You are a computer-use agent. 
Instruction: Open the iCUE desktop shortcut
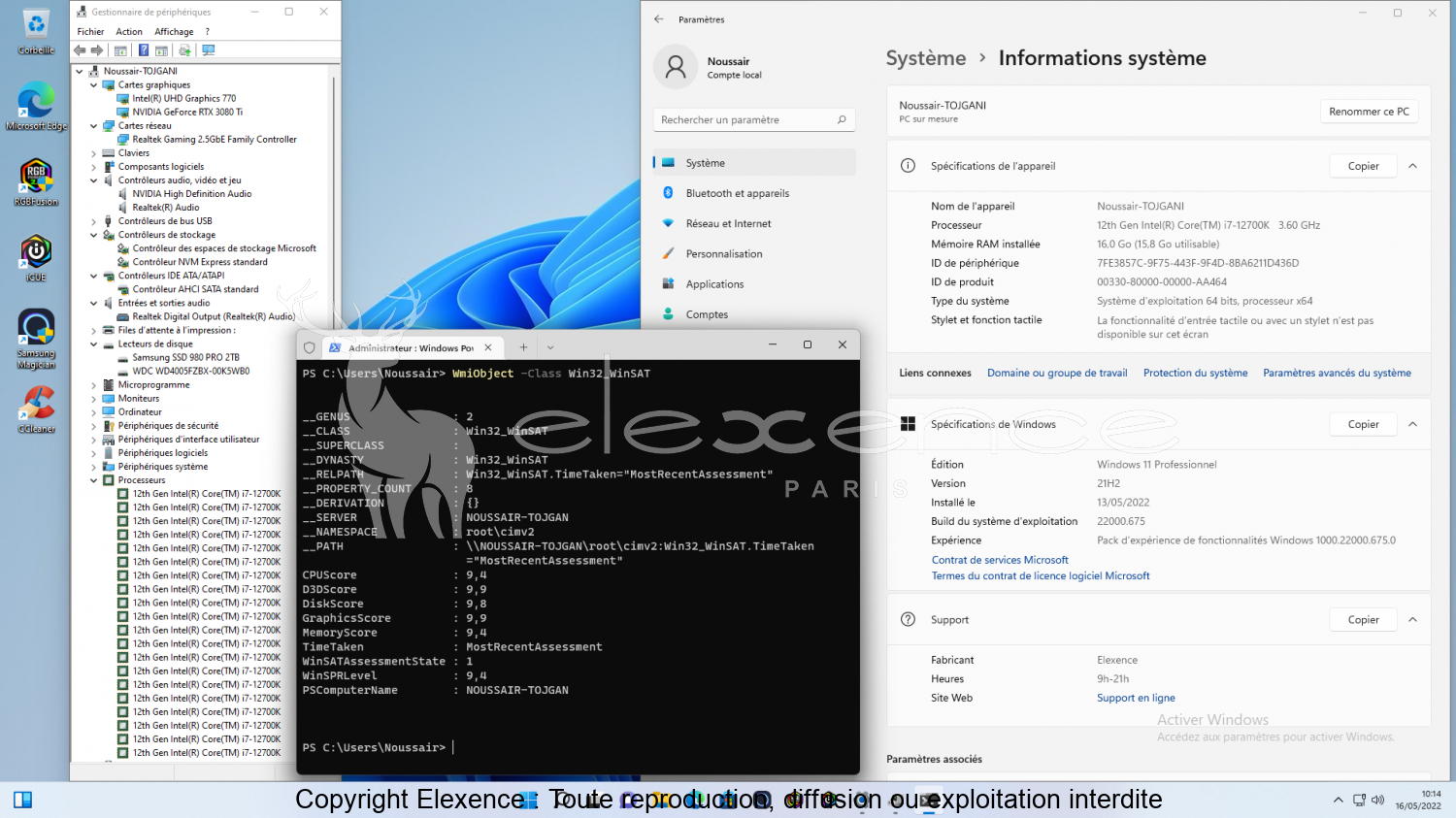coord(36,258)
